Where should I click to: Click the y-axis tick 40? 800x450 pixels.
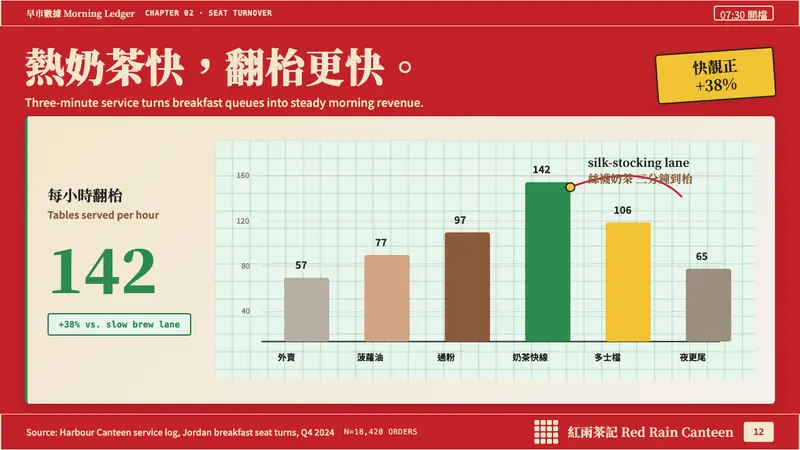pyautogui.click(x=245, y=311)
